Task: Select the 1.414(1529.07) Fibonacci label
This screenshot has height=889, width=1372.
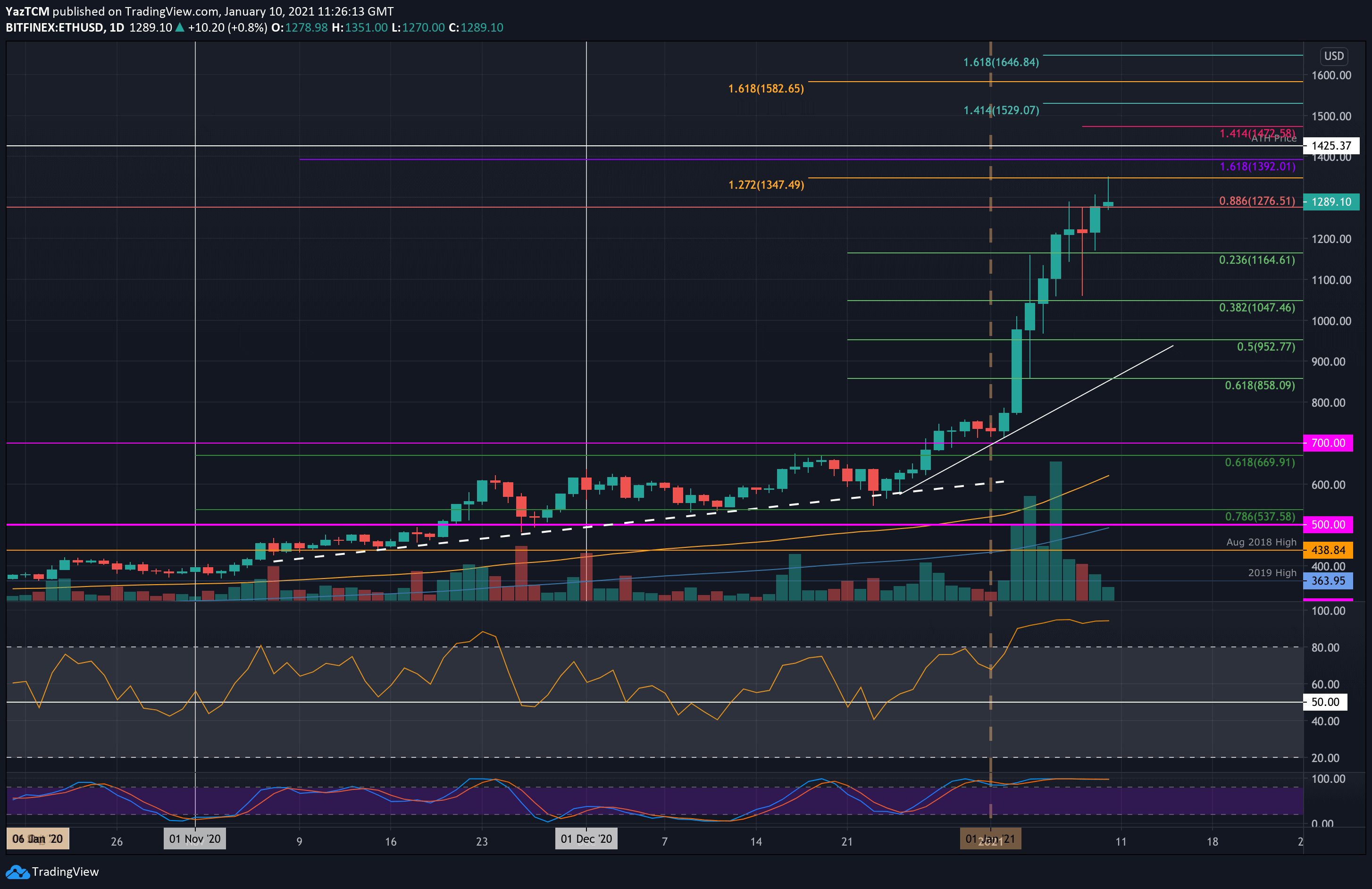Action: pyautogui.click(x=1001, y=110)
